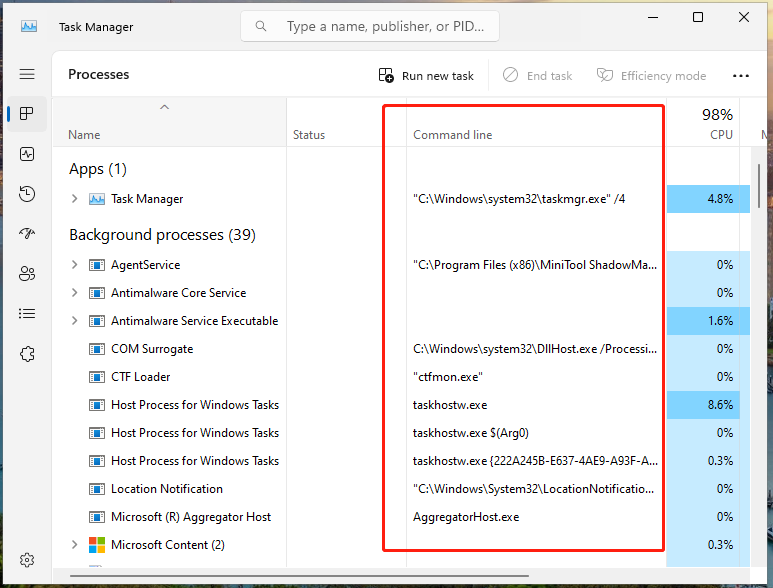Select the Microsoft (R) Aggregator Host name
This screenshot has width=773, height=588.
point(191,517)
